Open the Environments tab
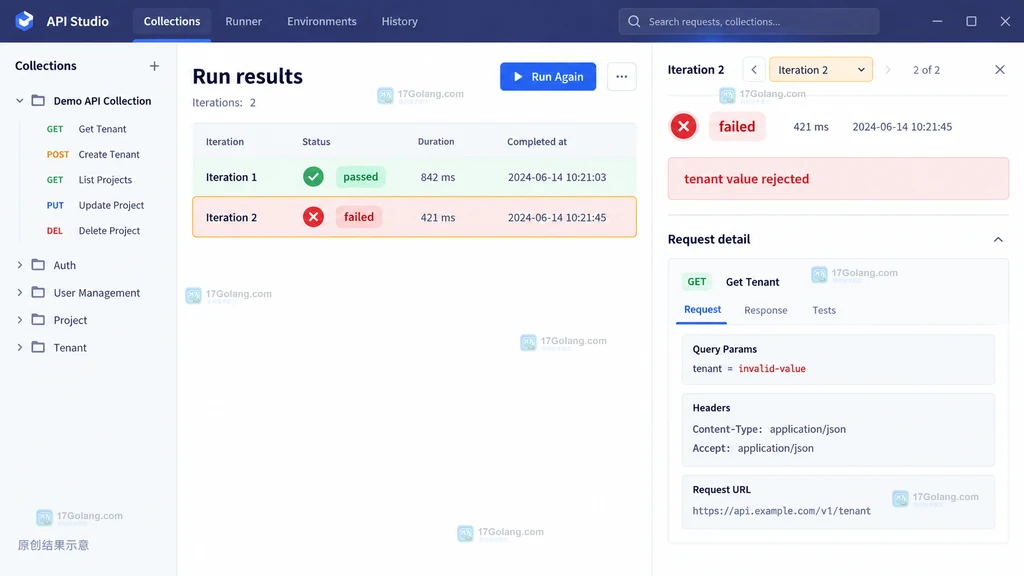 click(322, 22)
